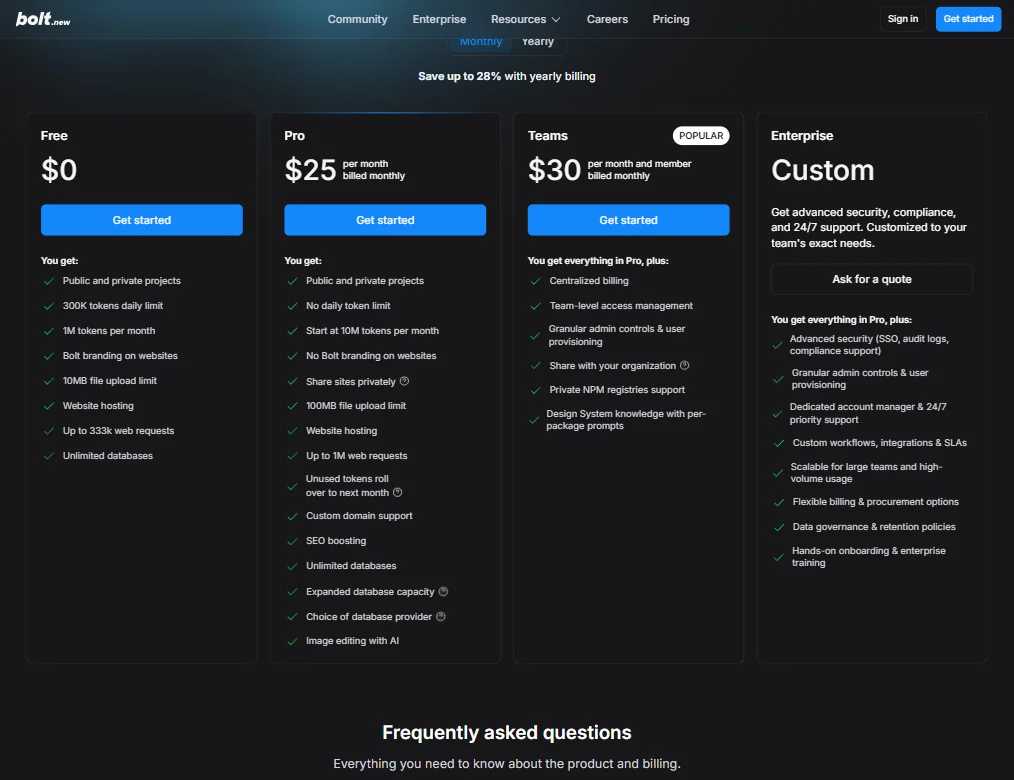This screenshot has height=780, width=1014.
Task: Click 'Data governance & retention policies'
Action: click(874, 526)
